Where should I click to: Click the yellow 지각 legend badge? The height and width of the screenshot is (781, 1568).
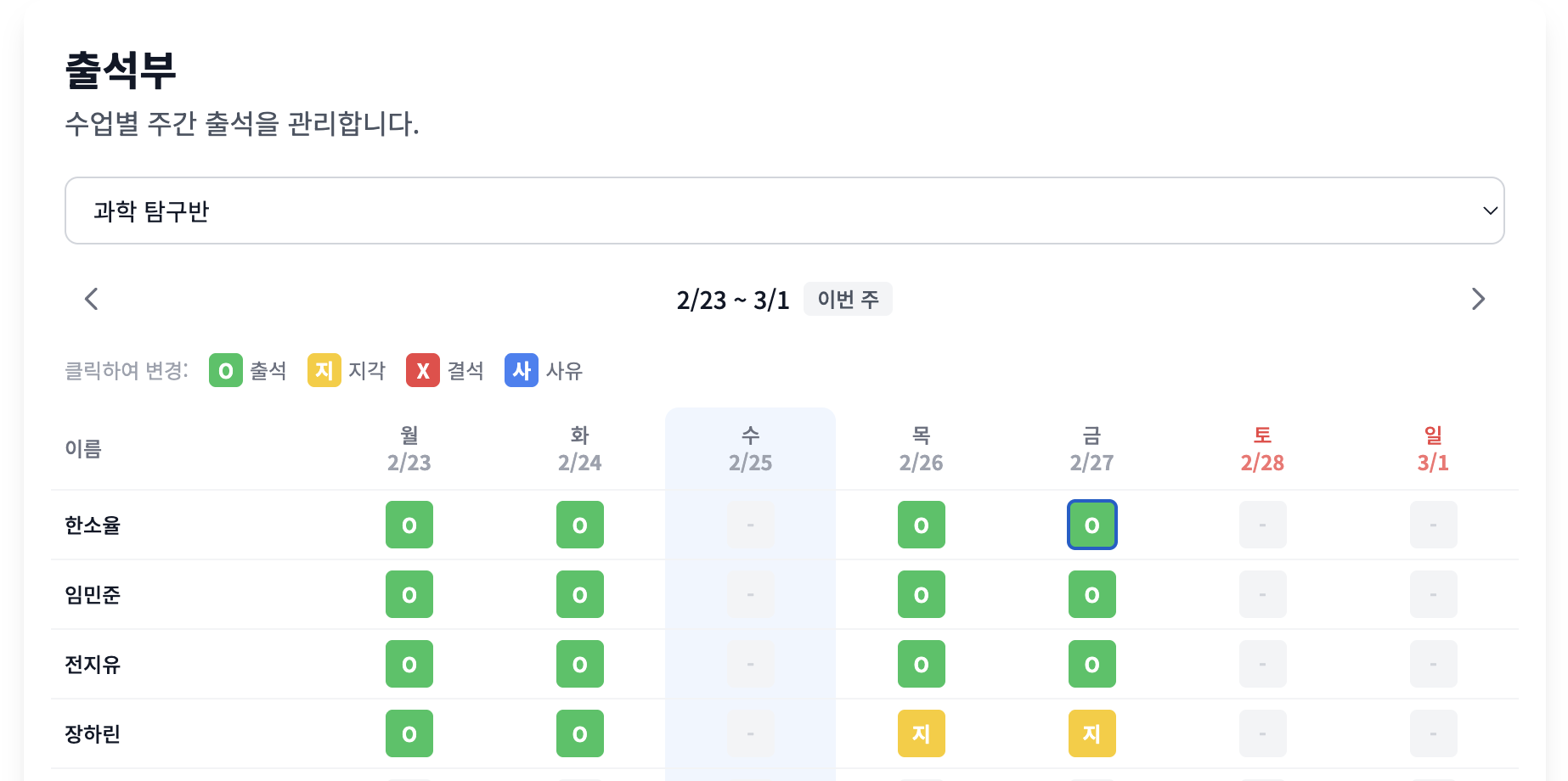(x=323, y=370)
